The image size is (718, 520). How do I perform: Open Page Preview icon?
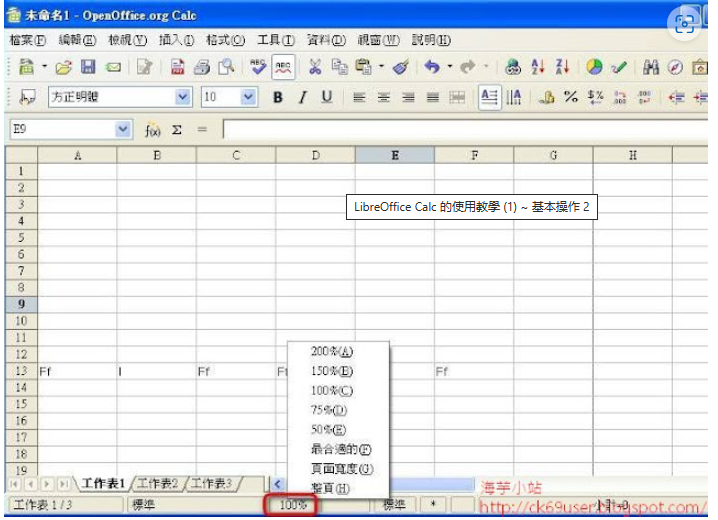226,67
